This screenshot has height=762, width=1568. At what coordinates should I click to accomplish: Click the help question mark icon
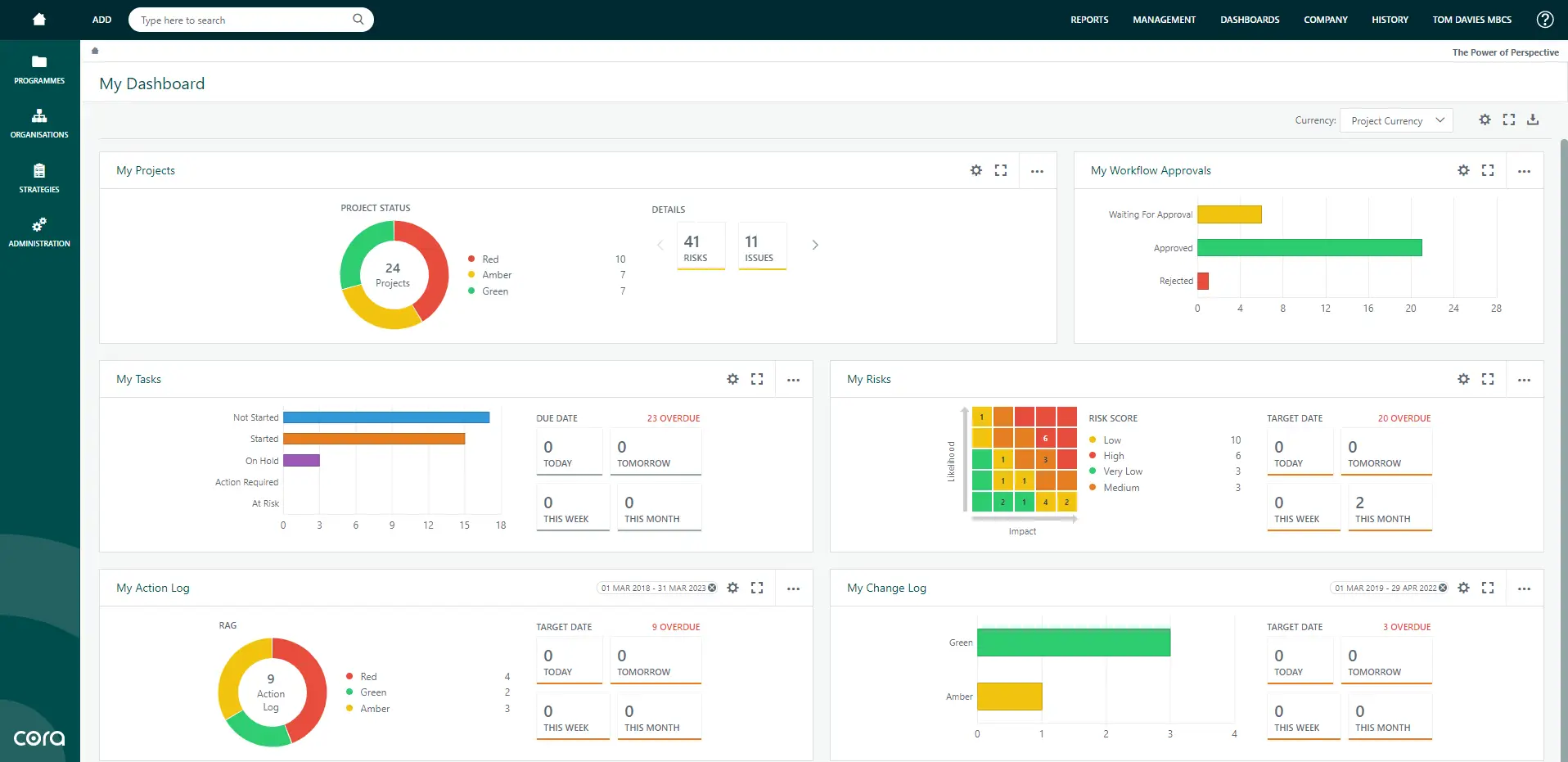tap(1545, 20)
